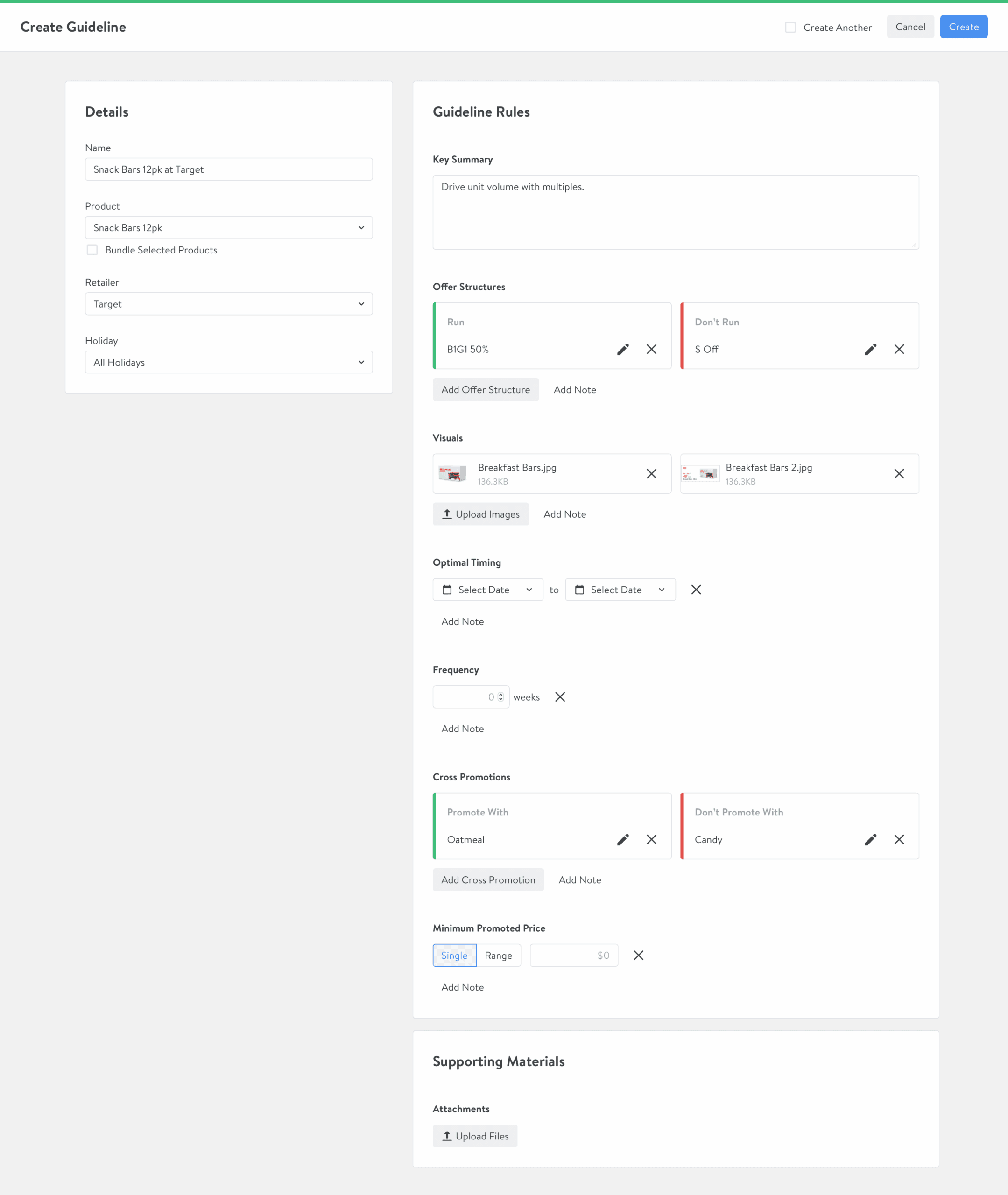Switch to Range price mode
This screenshot has height=1195, width=1008.
[498, 955]
